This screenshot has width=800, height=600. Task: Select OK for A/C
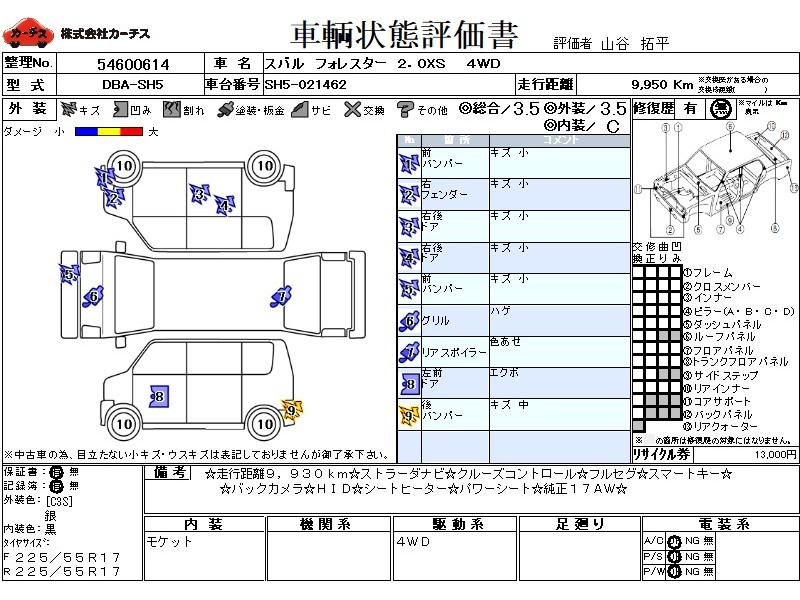674,541
